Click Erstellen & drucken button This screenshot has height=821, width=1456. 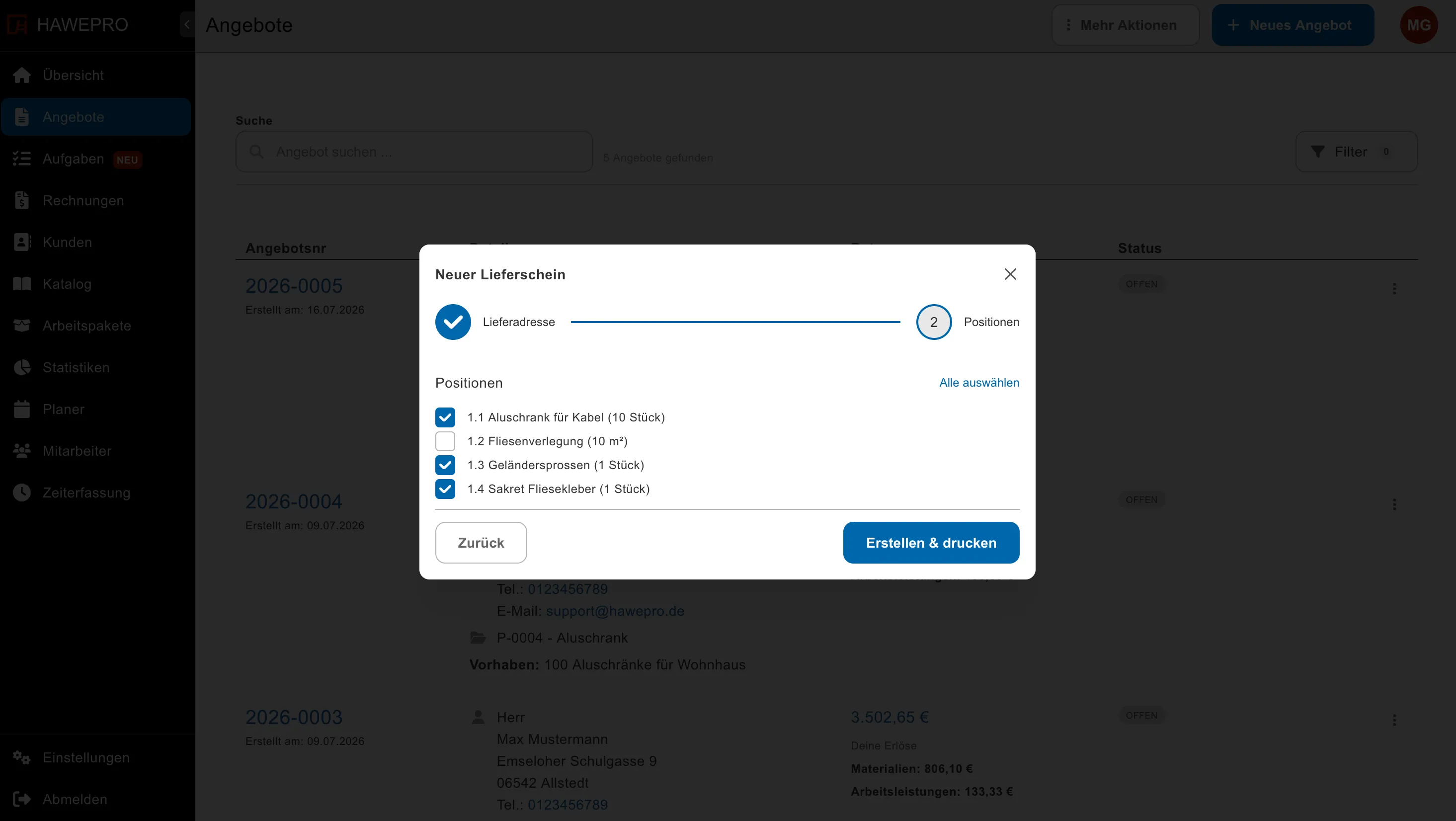(931, 543)
